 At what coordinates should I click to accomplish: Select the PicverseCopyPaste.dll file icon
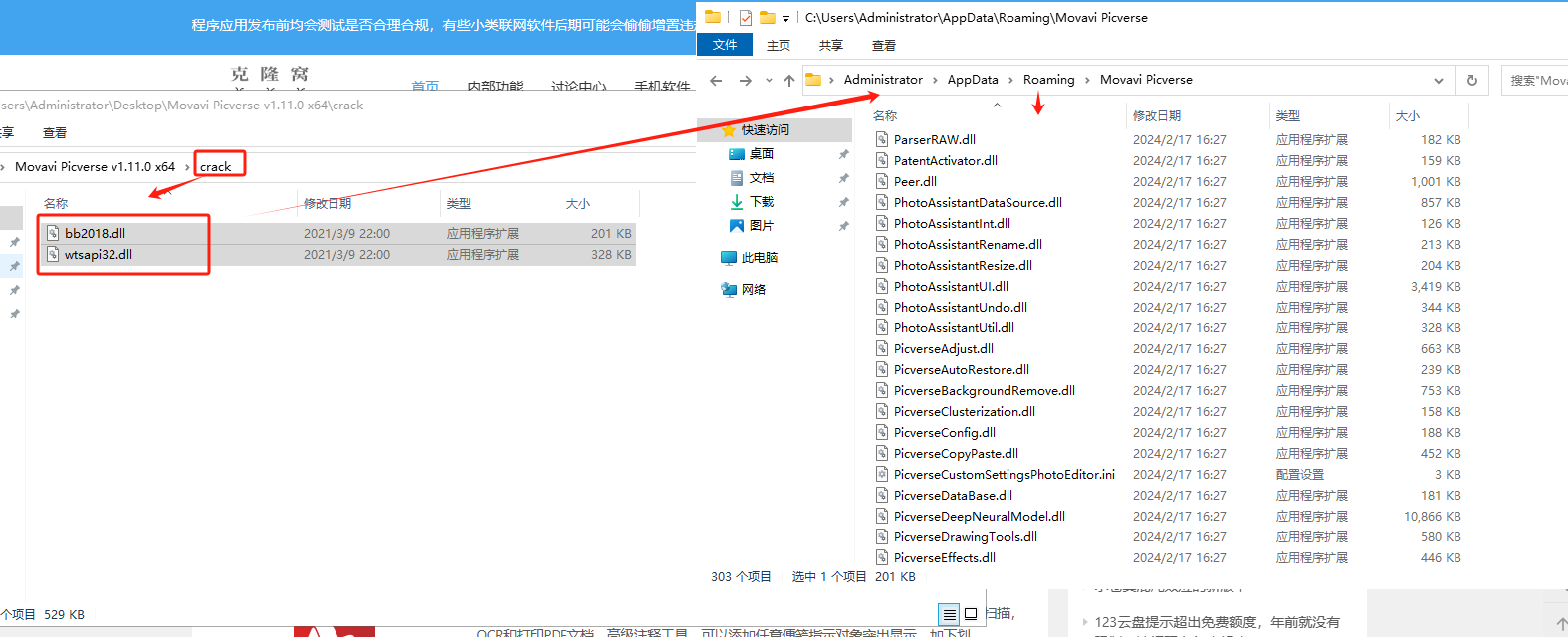(x=882, y=453)
